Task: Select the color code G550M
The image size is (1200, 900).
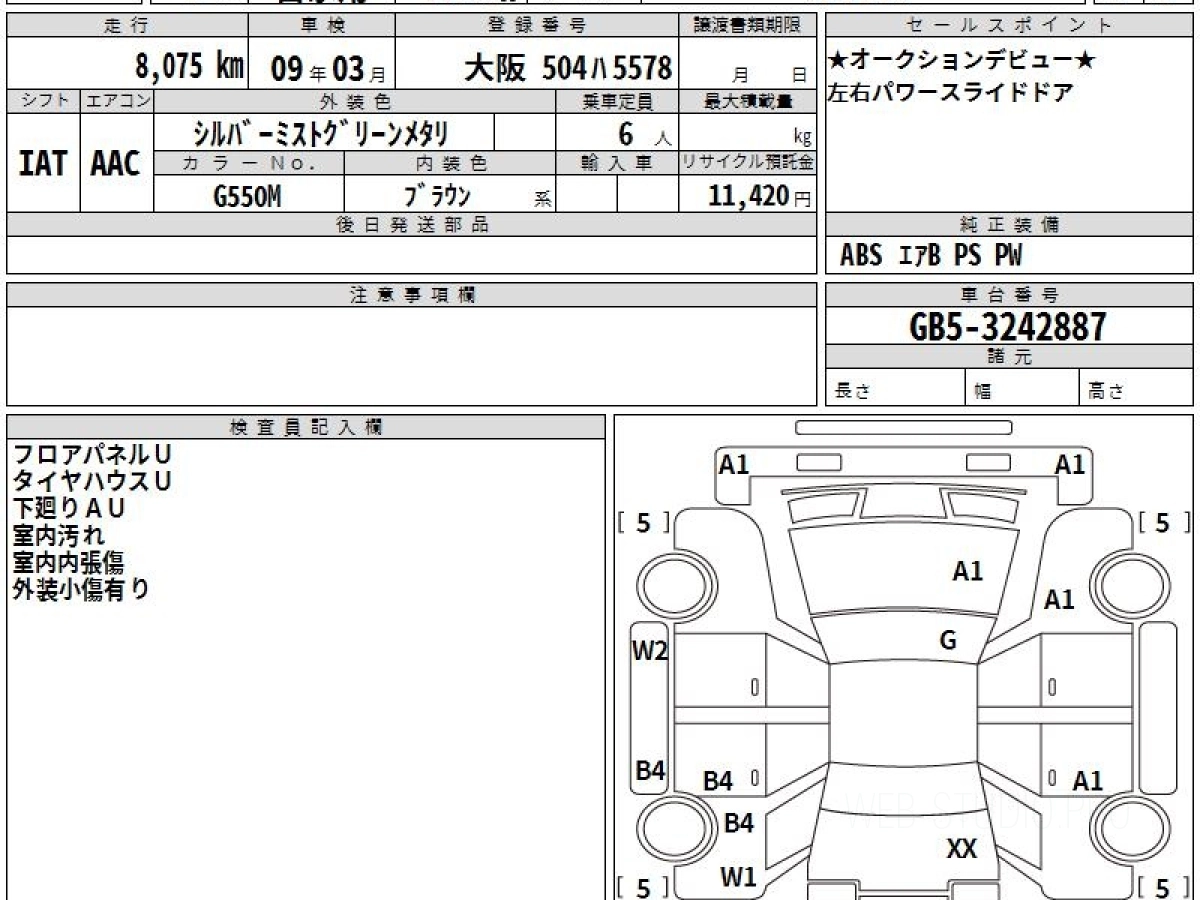Action: point(247,196)
